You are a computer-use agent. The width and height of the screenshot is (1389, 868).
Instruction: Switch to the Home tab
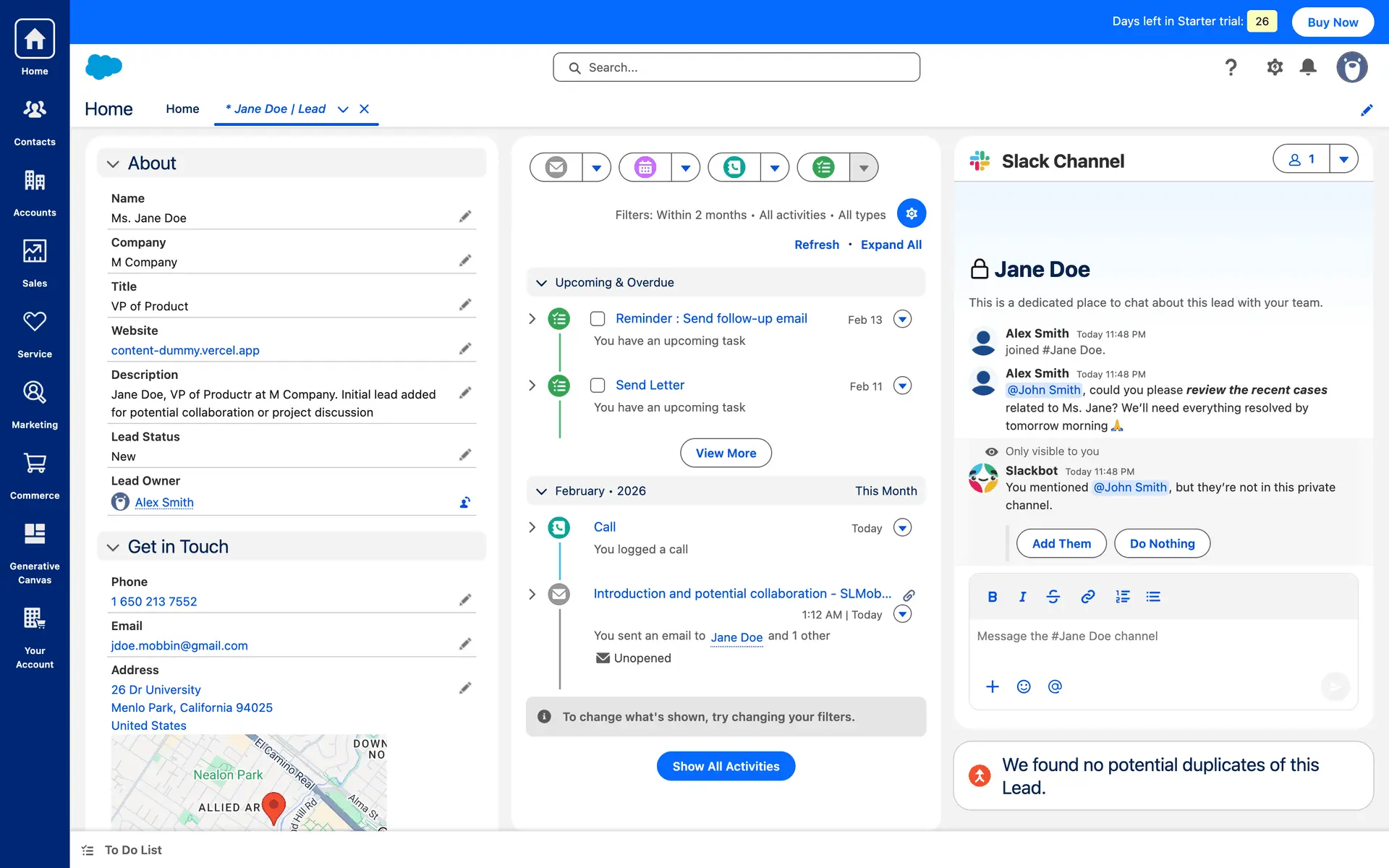pos(182,109)
